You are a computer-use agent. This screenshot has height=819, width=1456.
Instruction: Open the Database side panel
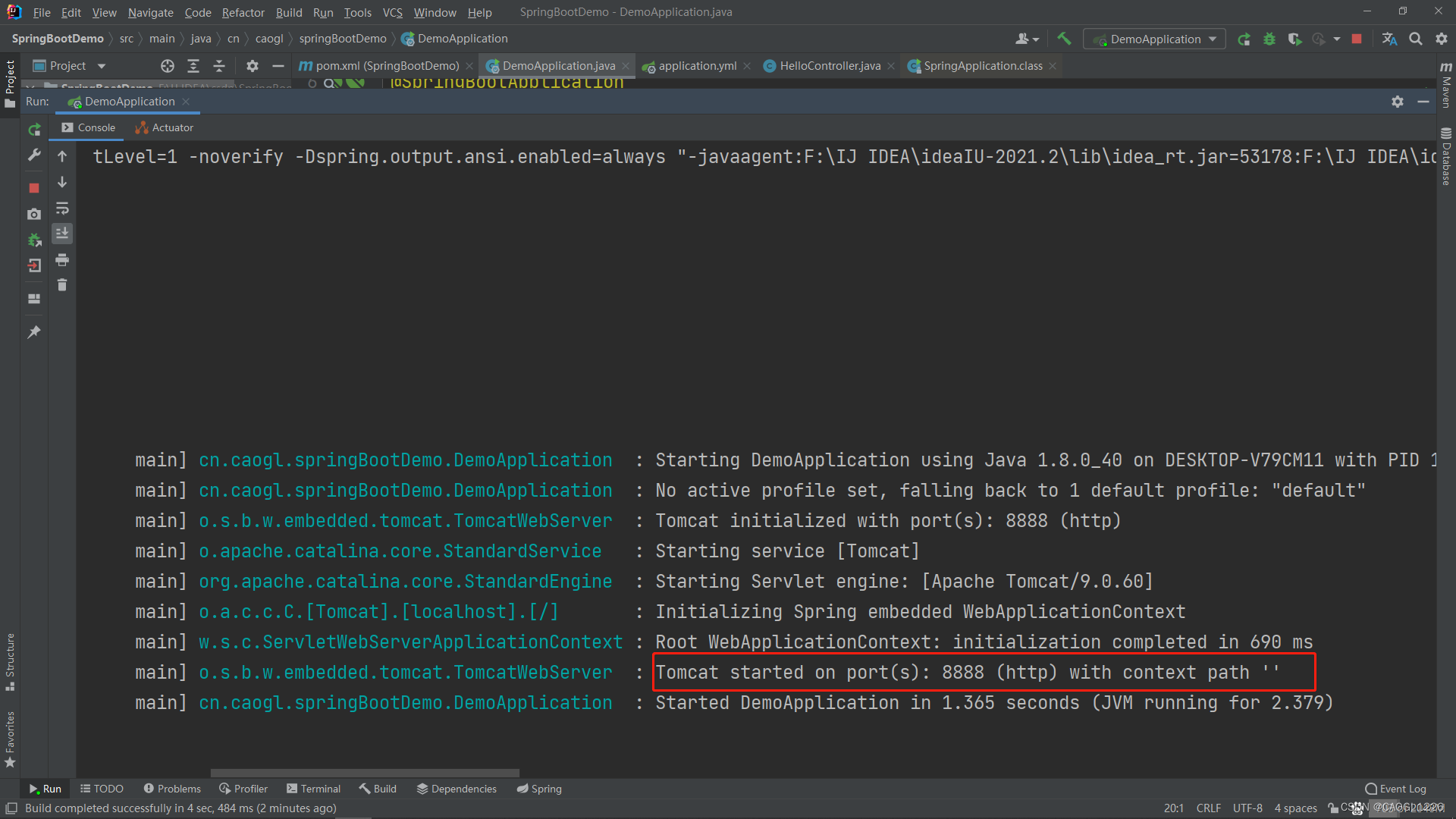coord(1446,157)
